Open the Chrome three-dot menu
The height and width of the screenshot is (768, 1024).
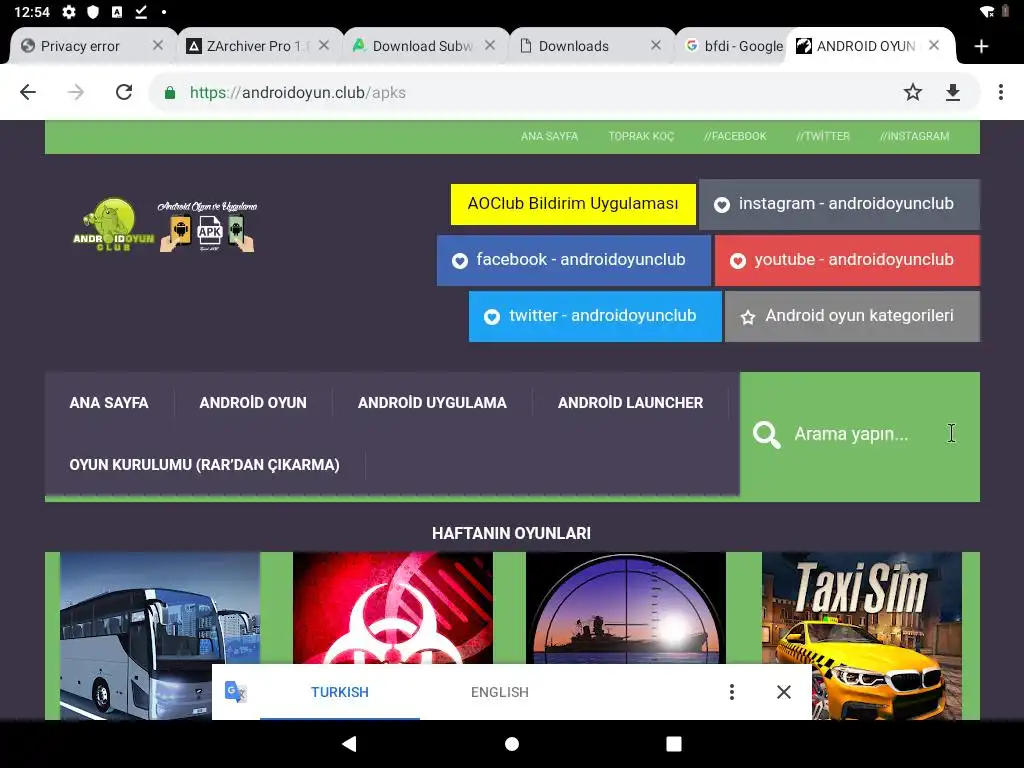click(1000, 92)
